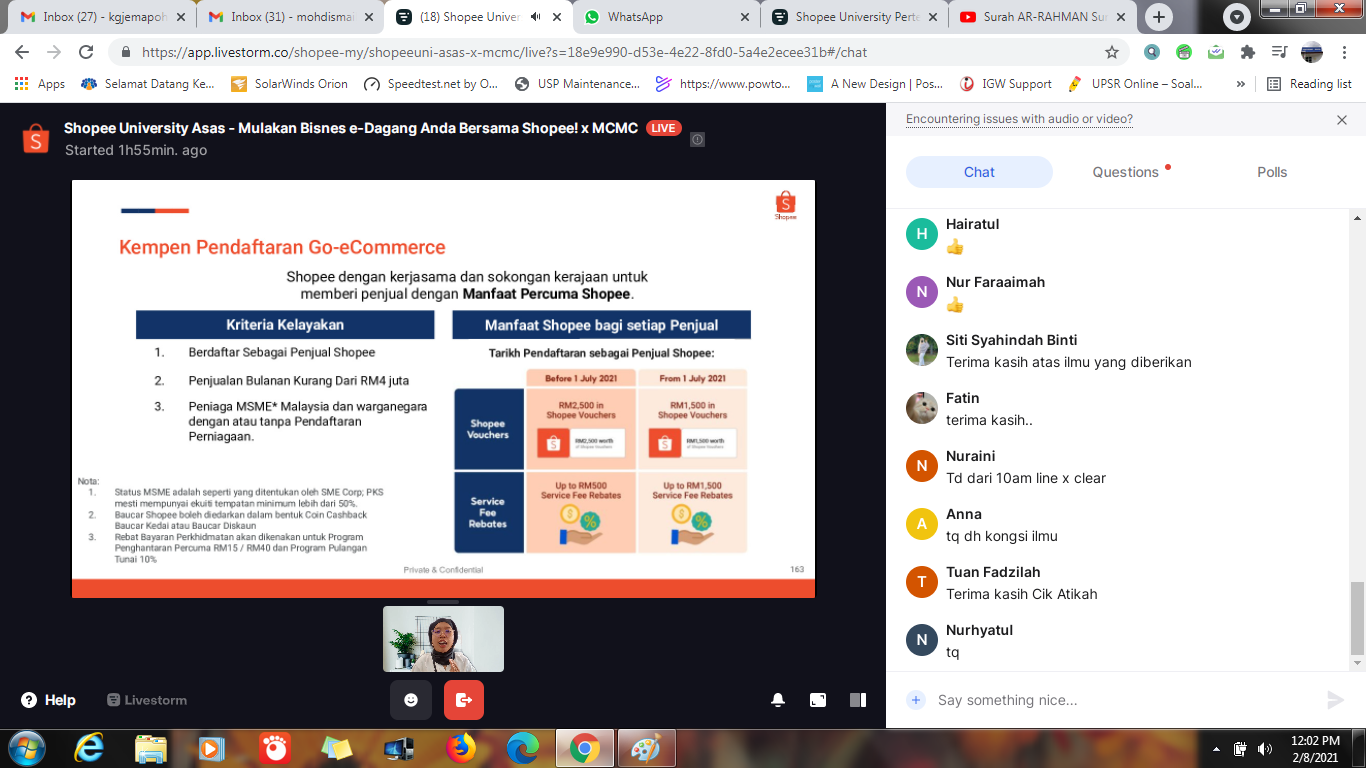Click the red leave room button
1366x768 pixels.
pyautogui.click(x=464, y=700)
